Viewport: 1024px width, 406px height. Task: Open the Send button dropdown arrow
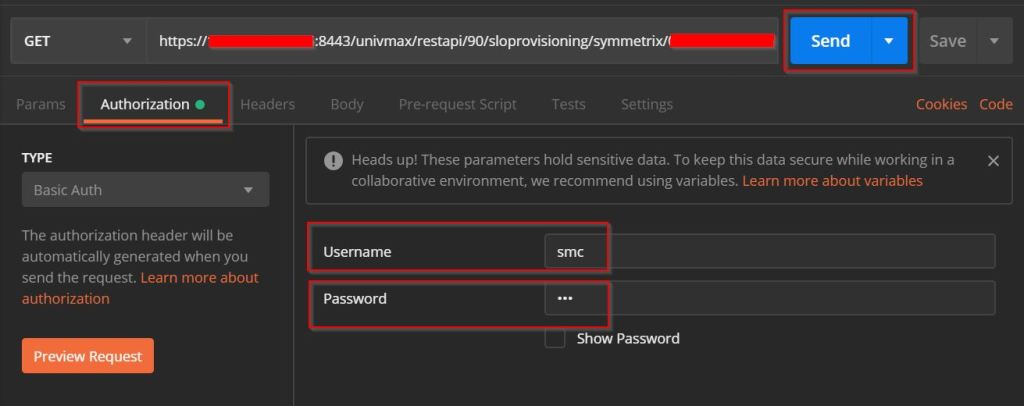[888, 41]
